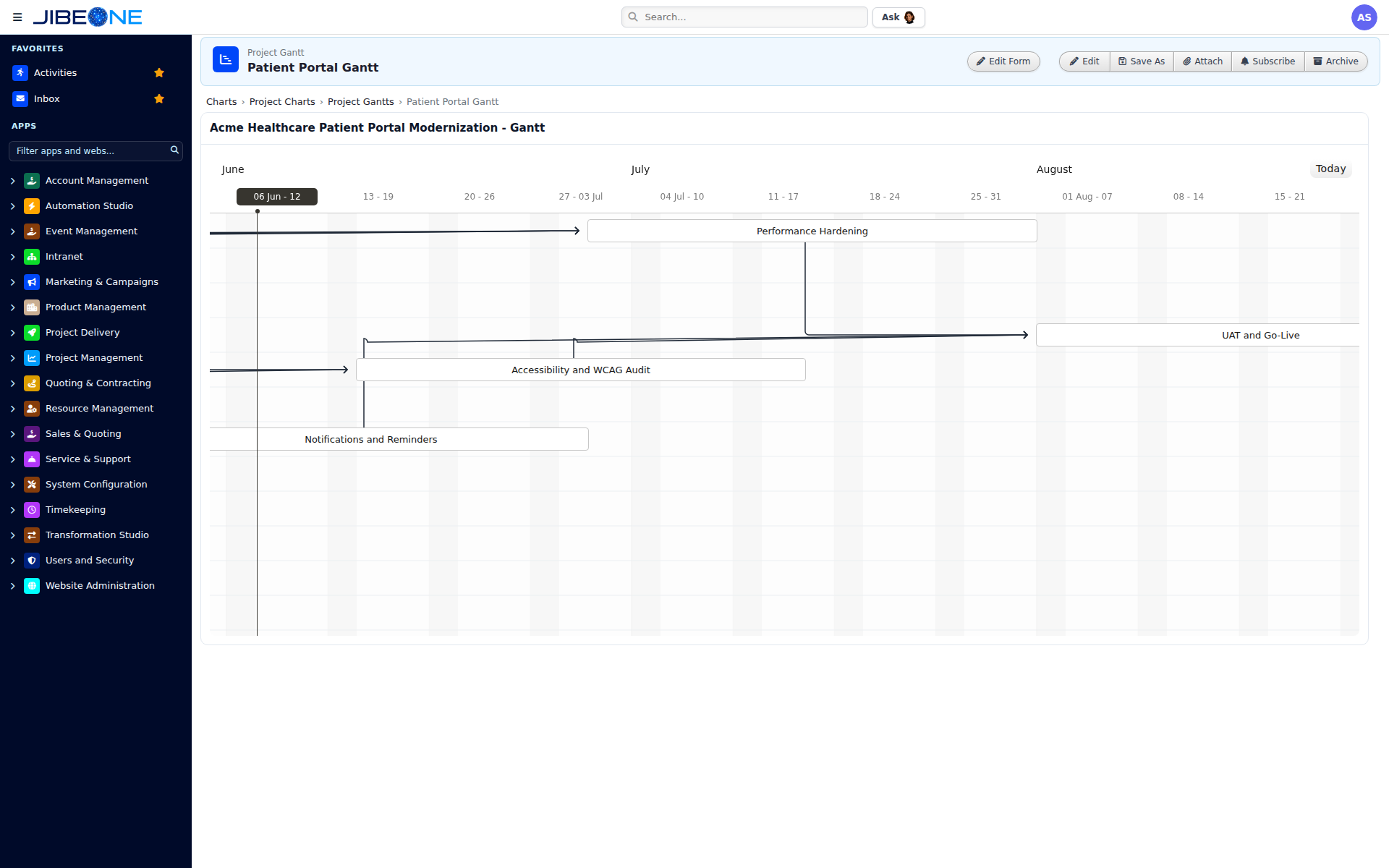
Task: Click the Save As button
Action: click(x=1142, y=61)
